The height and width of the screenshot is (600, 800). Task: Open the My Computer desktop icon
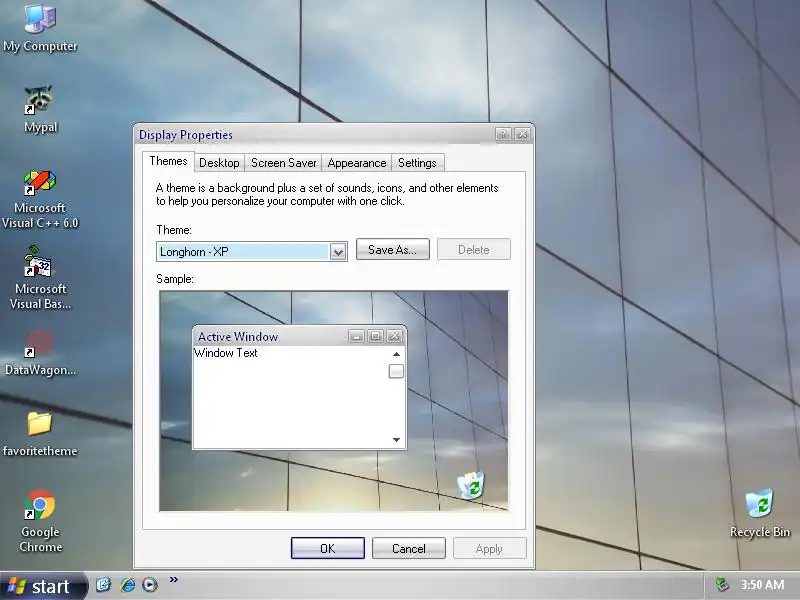click(40, 29)
